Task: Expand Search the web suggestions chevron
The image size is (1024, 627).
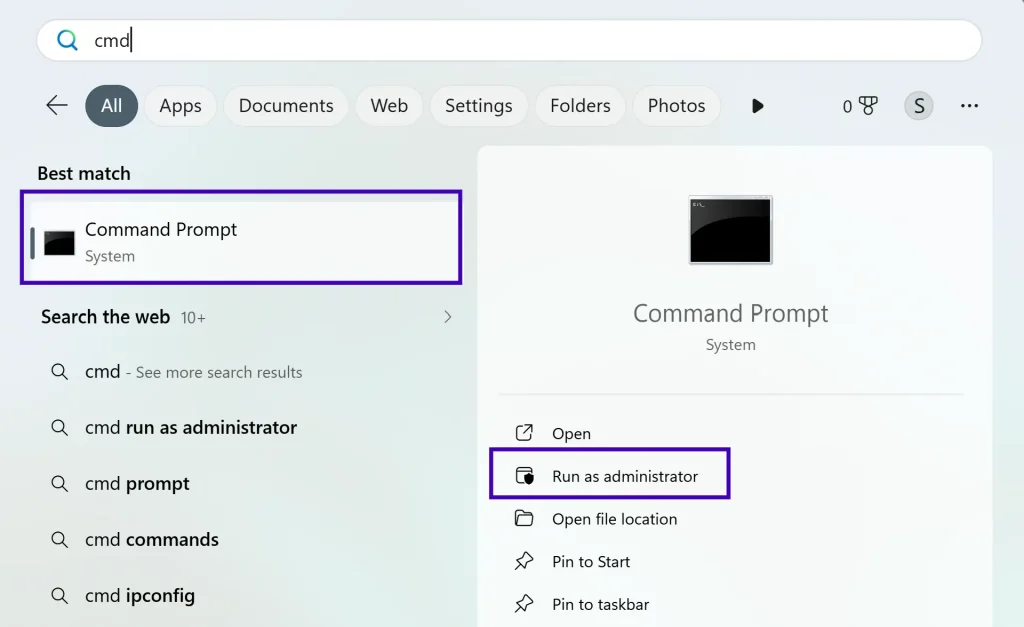Action: (x=448, y=317)
